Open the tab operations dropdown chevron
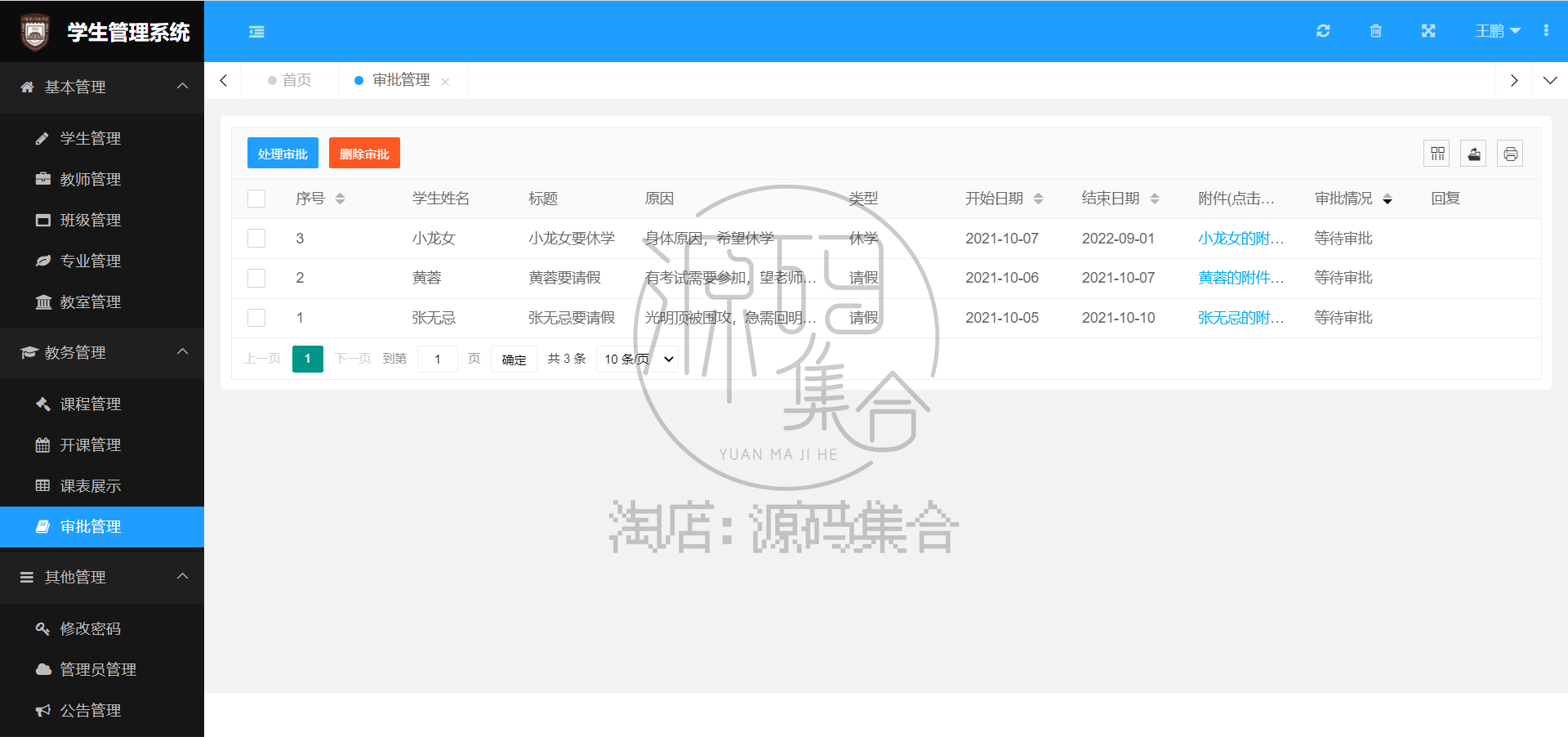1568x737 pixels. pos(1550,80)
